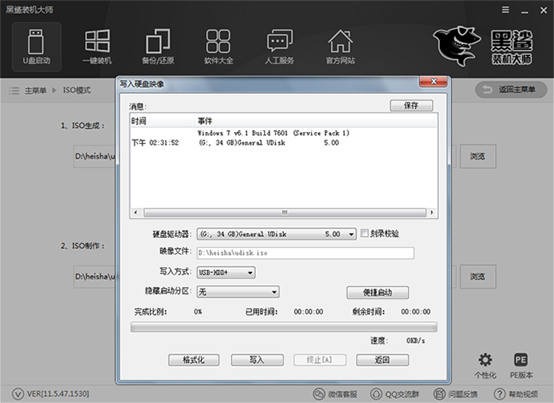The width and height of the screenshot is (554, 403).
Task: Select the Windows 7 v6.1 Build 7601 row
Action: 273,133
